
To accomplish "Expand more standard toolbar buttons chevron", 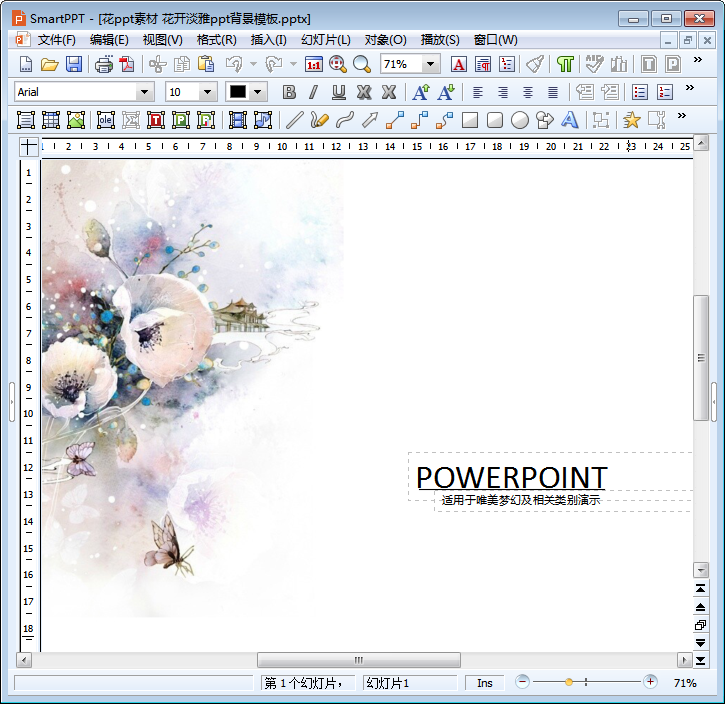I will tap(698, 60).
